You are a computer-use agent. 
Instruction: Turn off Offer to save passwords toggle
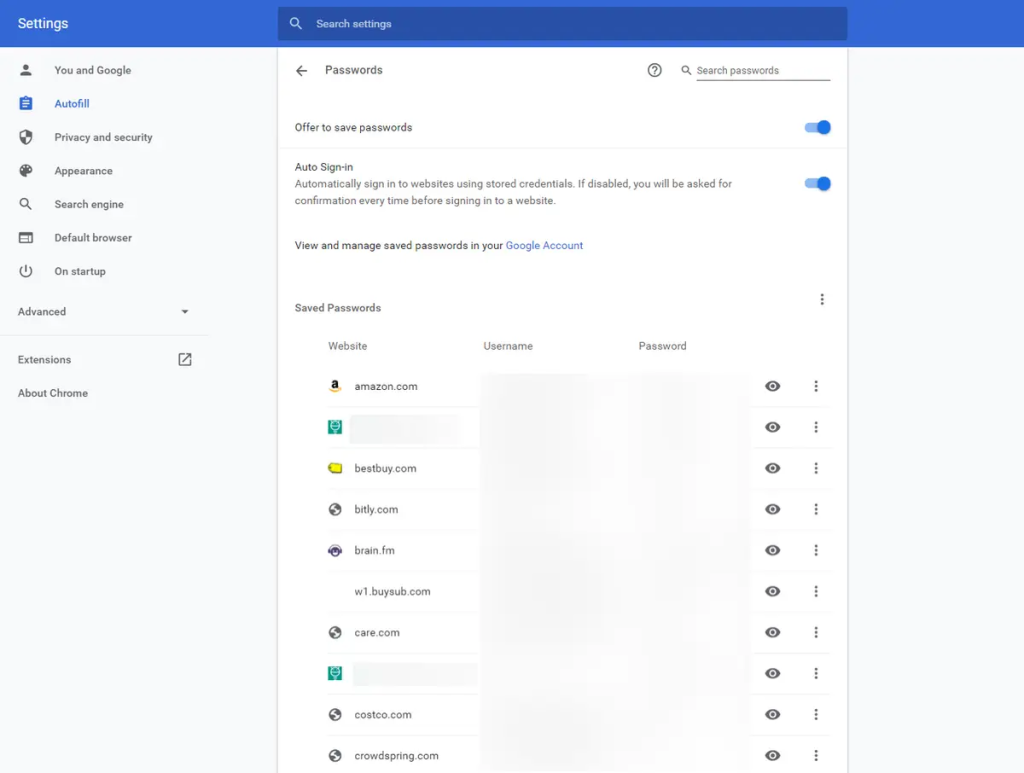(x=818, y=127)
